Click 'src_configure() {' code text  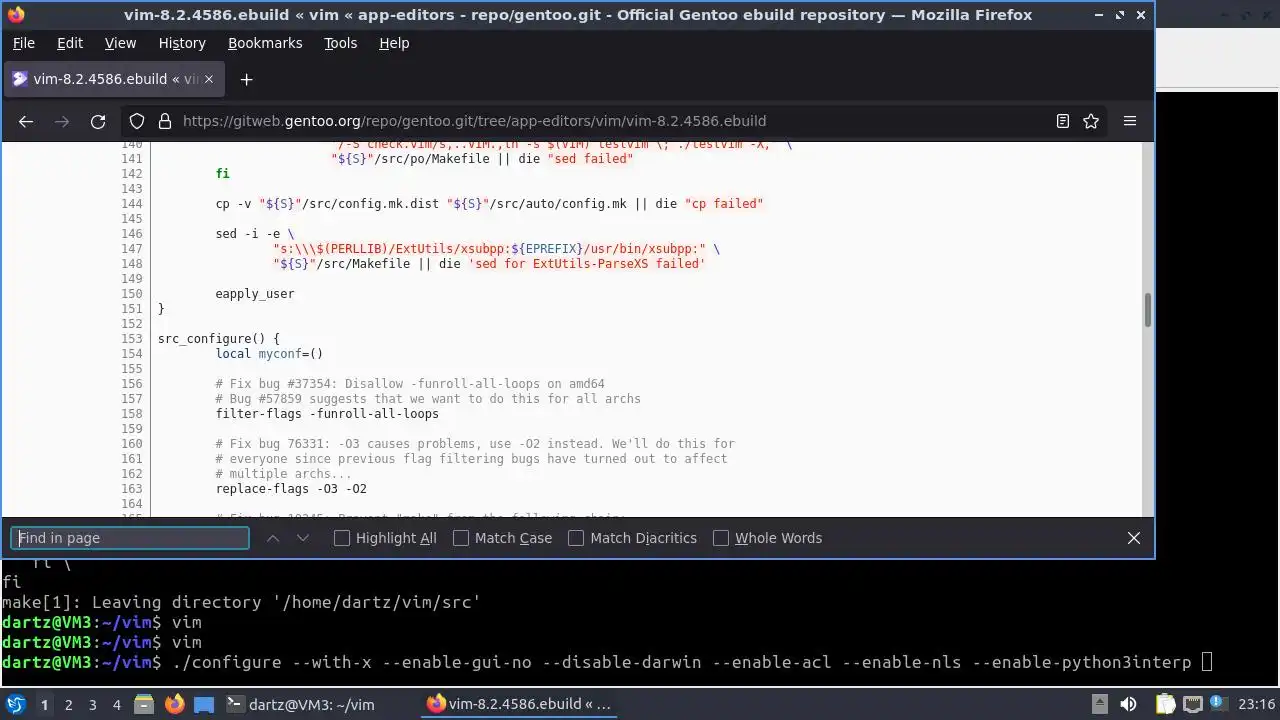tap(219, 339)
